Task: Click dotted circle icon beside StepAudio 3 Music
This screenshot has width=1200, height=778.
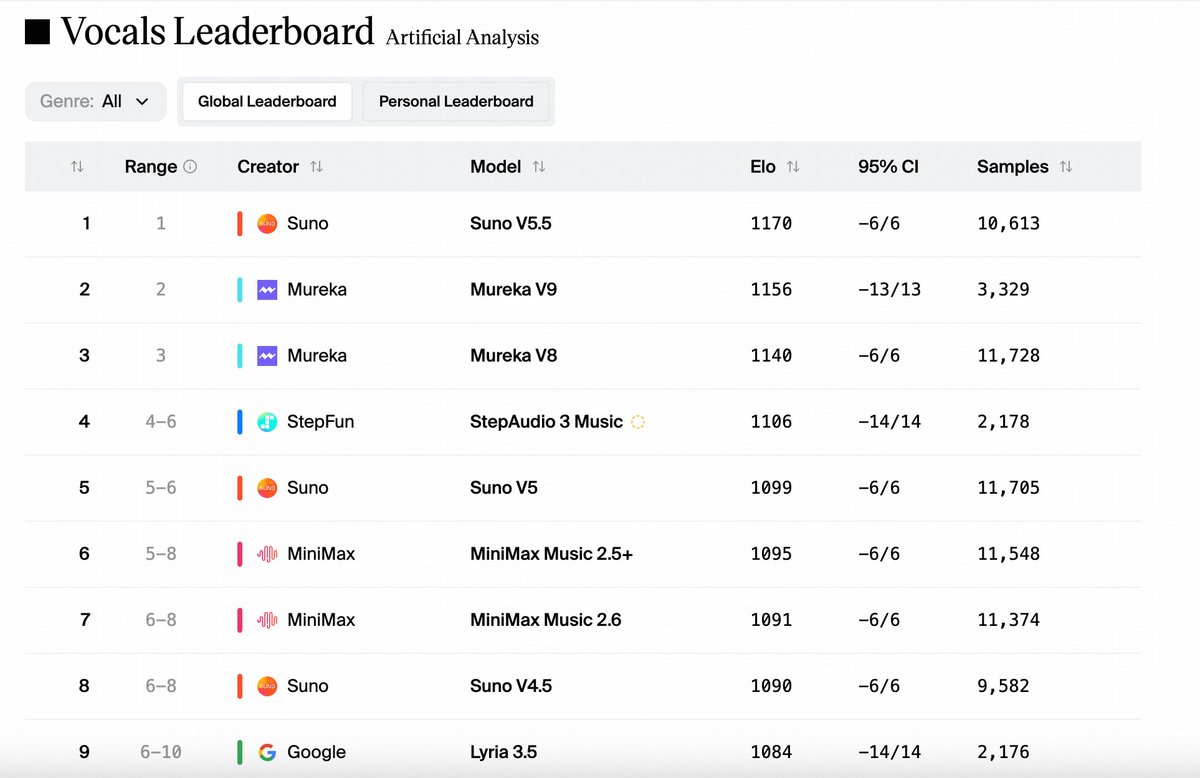Action: coord(638,422)
